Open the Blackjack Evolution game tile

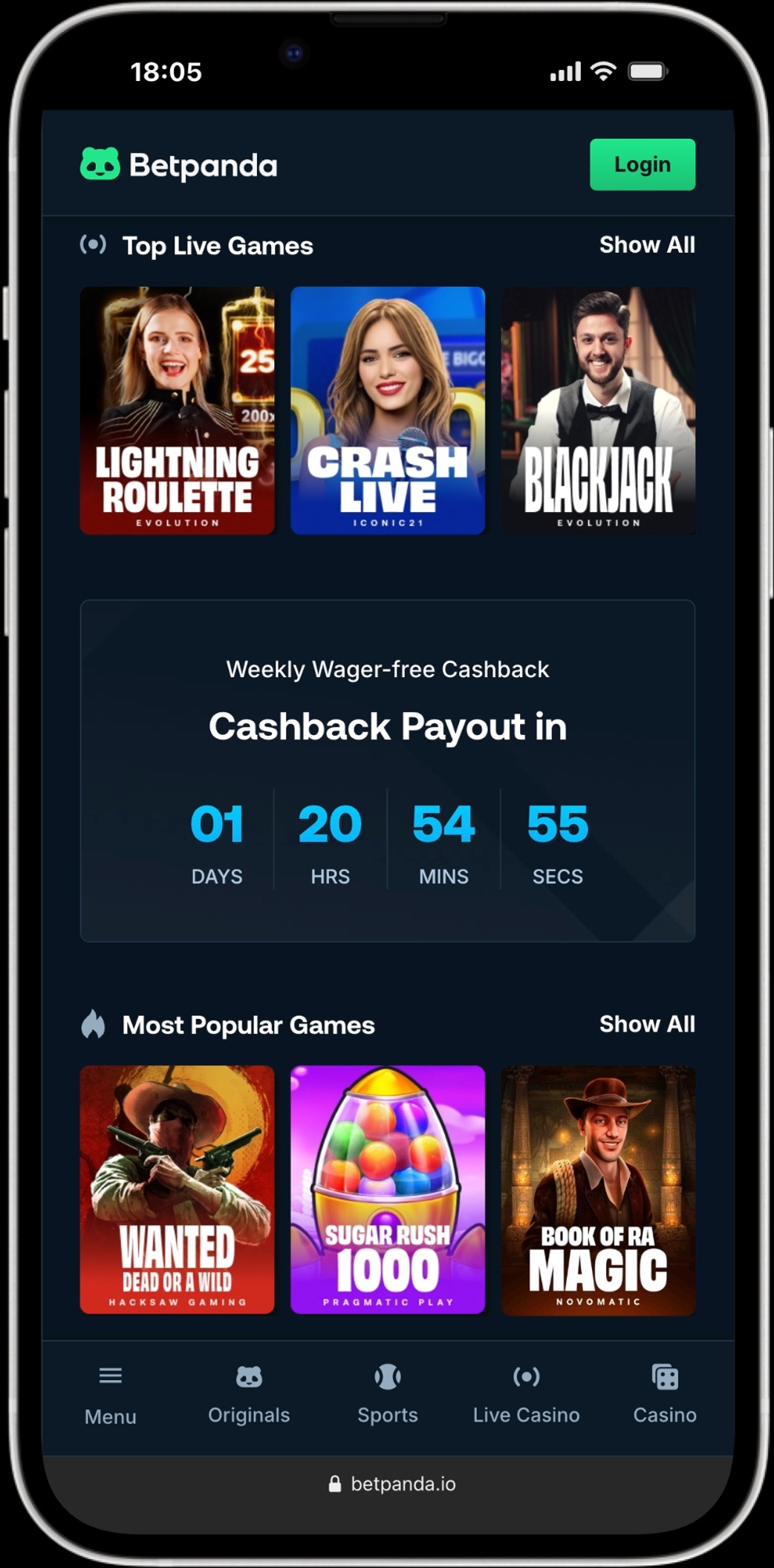[599, 410]
